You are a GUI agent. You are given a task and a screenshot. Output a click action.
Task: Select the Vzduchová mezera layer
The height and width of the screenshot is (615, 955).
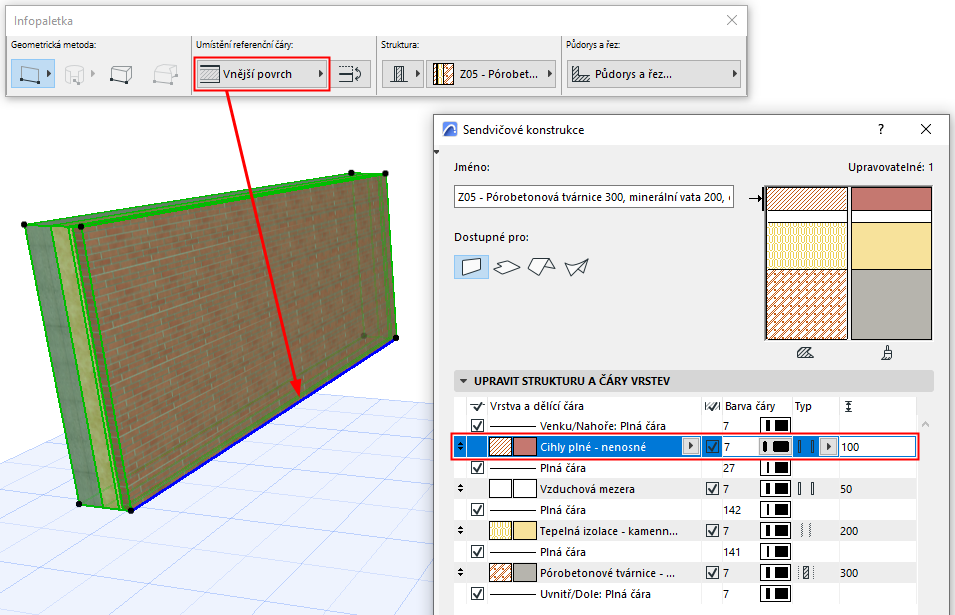tap(685, 488)
